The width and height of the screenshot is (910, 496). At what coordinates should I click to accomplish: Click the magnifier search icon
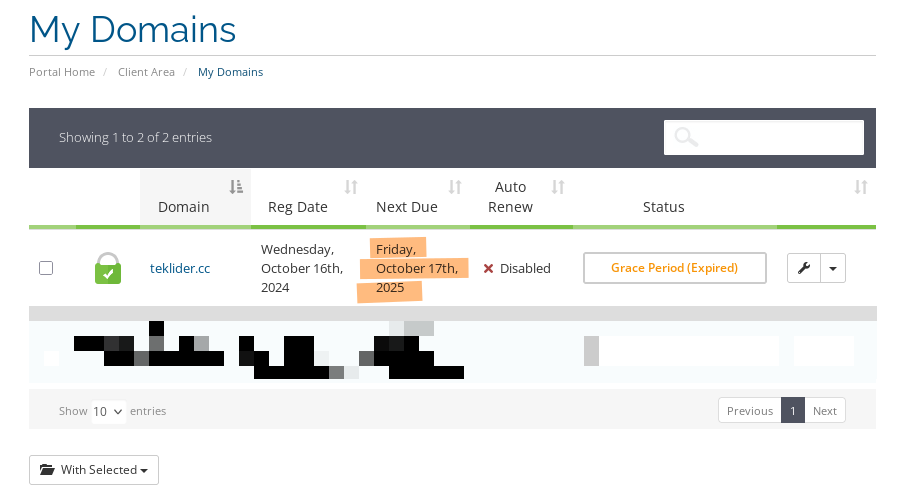[686, 138]
